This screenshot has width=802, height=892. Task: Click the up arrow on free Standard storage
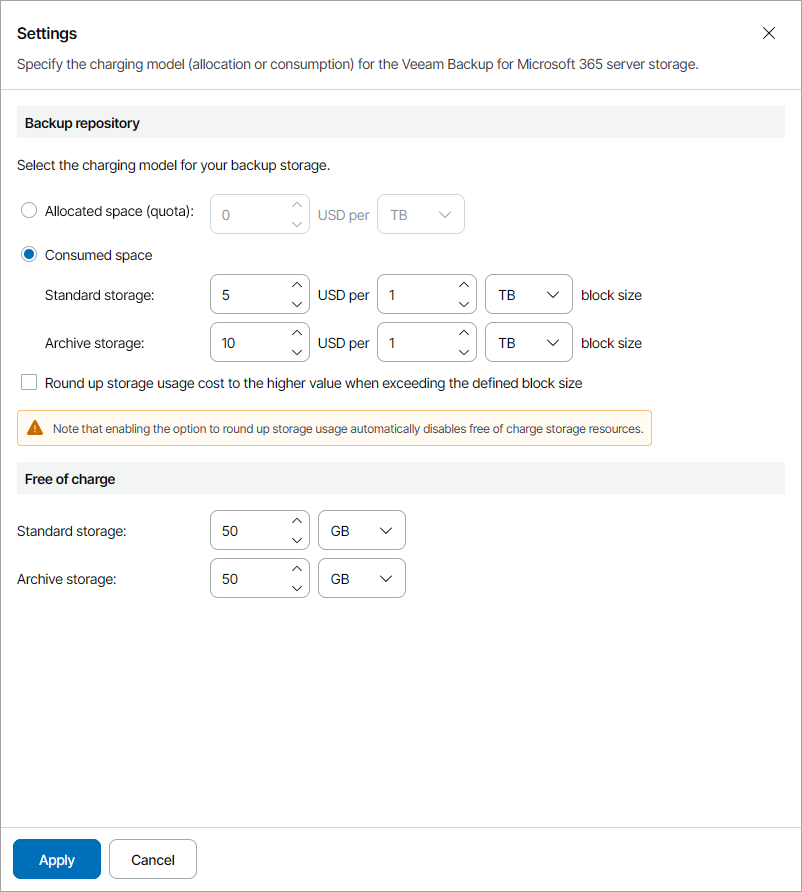297,522
